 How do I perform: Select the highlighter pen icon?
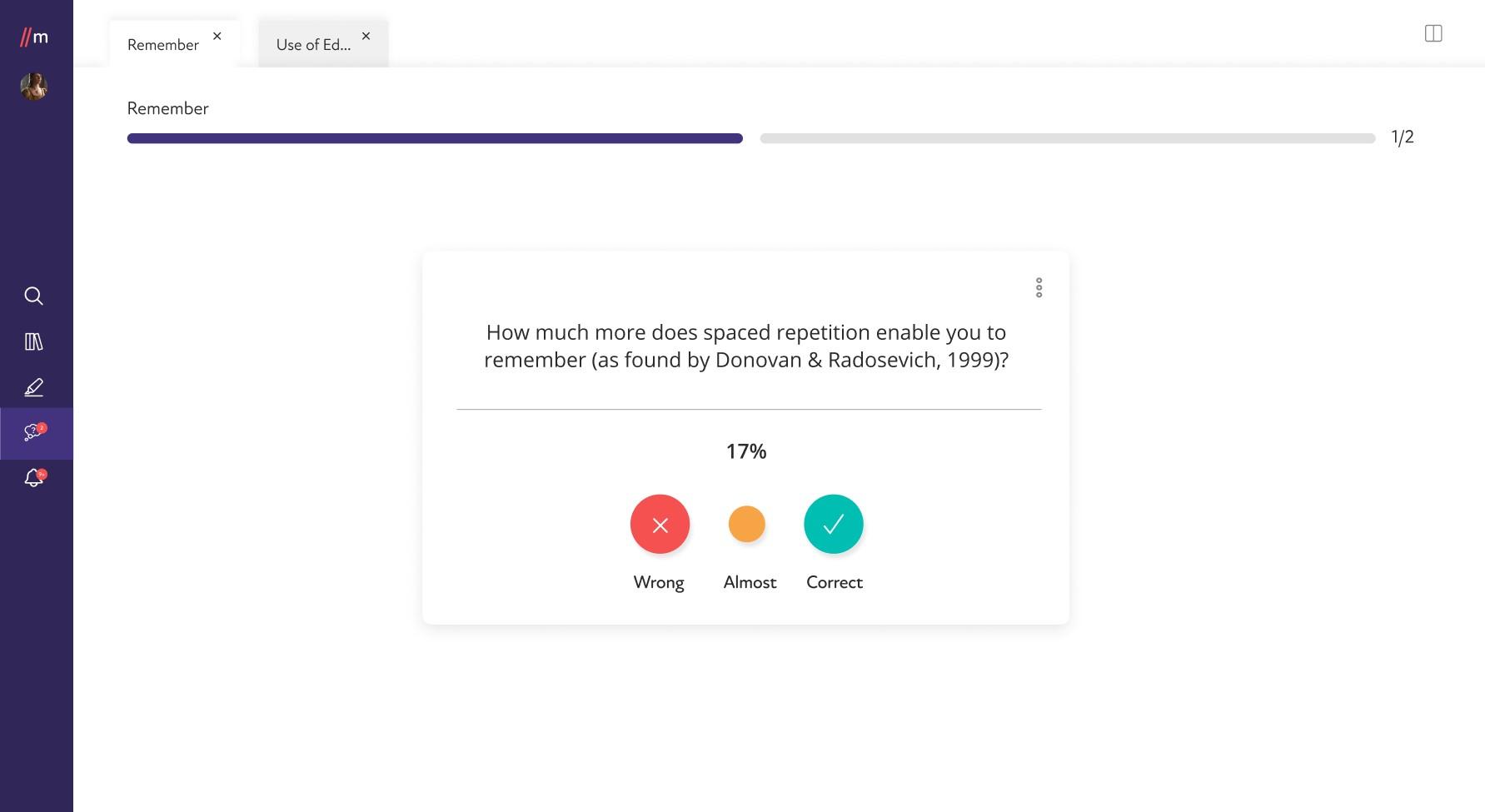pyautogui.click(x=33, y=387)
